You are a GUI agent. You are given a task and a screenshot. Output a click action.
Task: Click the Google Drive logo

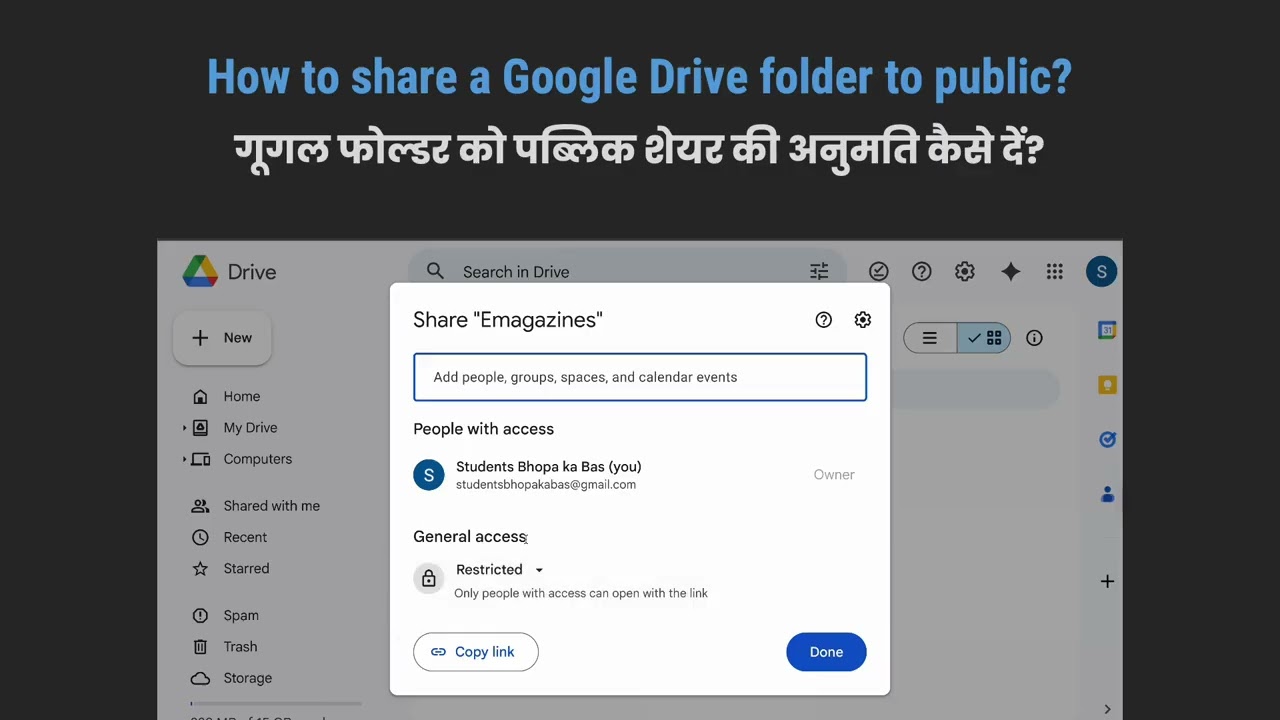tap(200, 271)
